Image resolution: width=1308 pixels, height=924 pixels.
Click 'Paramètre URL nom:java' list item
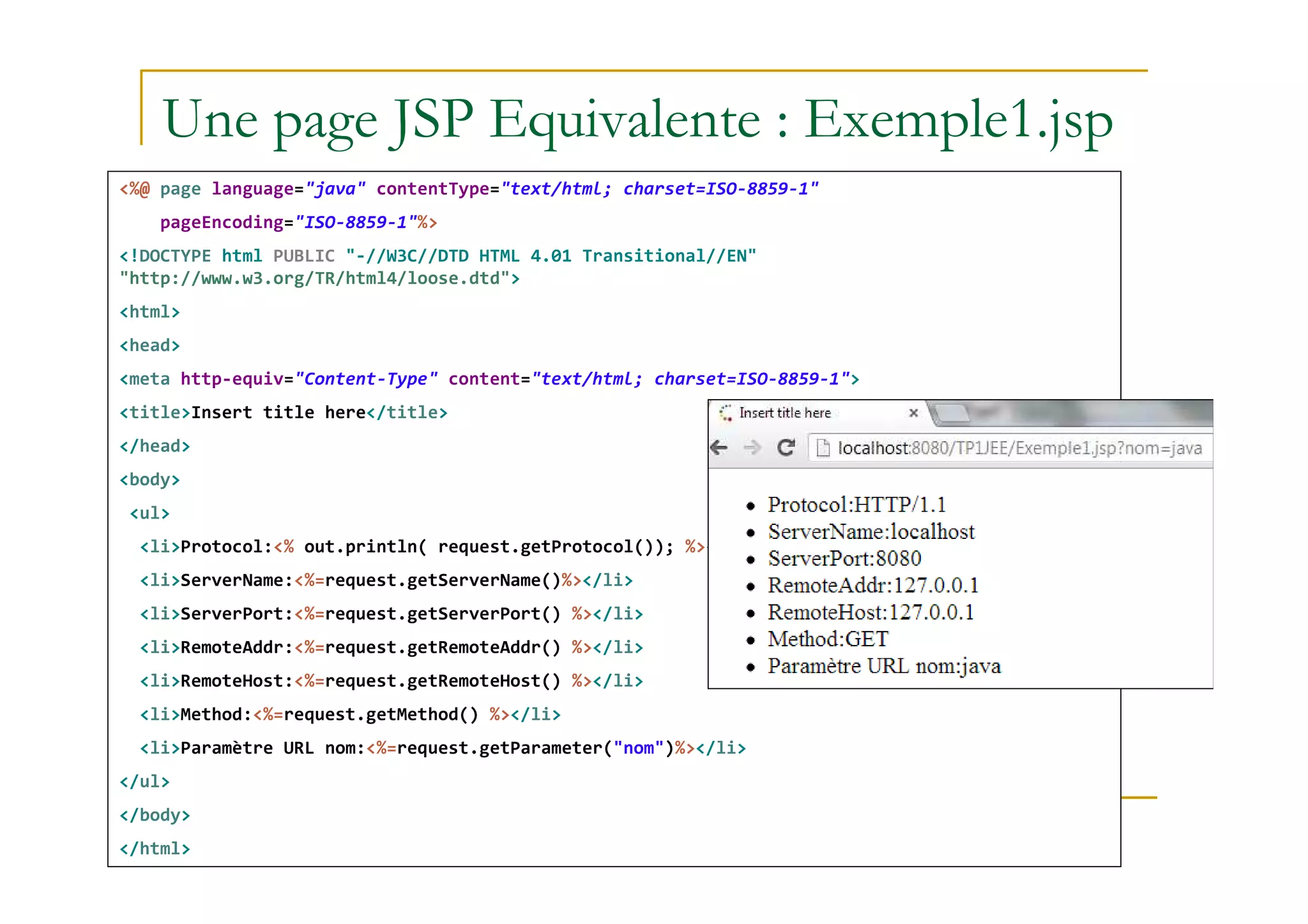(885, 666)
